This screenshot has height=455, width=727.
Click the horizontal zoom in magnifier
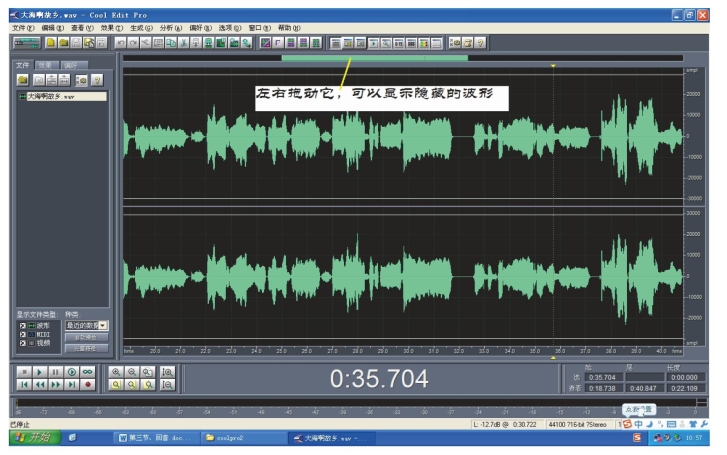[117, 371]
